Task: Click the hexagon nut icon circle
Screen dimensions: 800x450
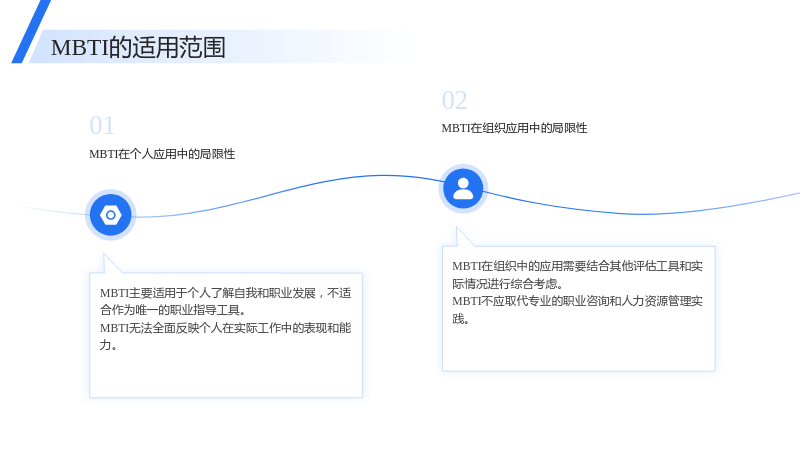Action: (x=111, y=215)
